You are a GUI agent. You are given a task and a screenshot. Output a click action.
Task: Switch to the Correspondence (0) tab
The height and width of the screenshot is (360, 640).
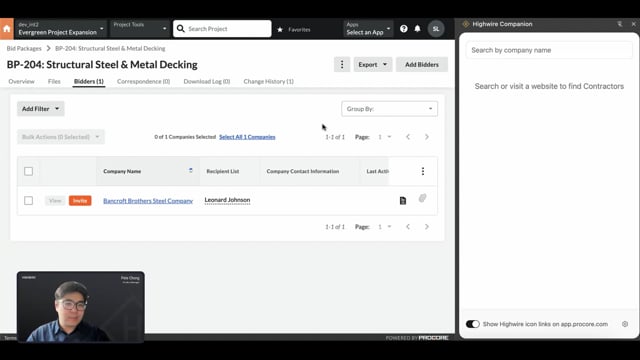(x=143, y=81)
